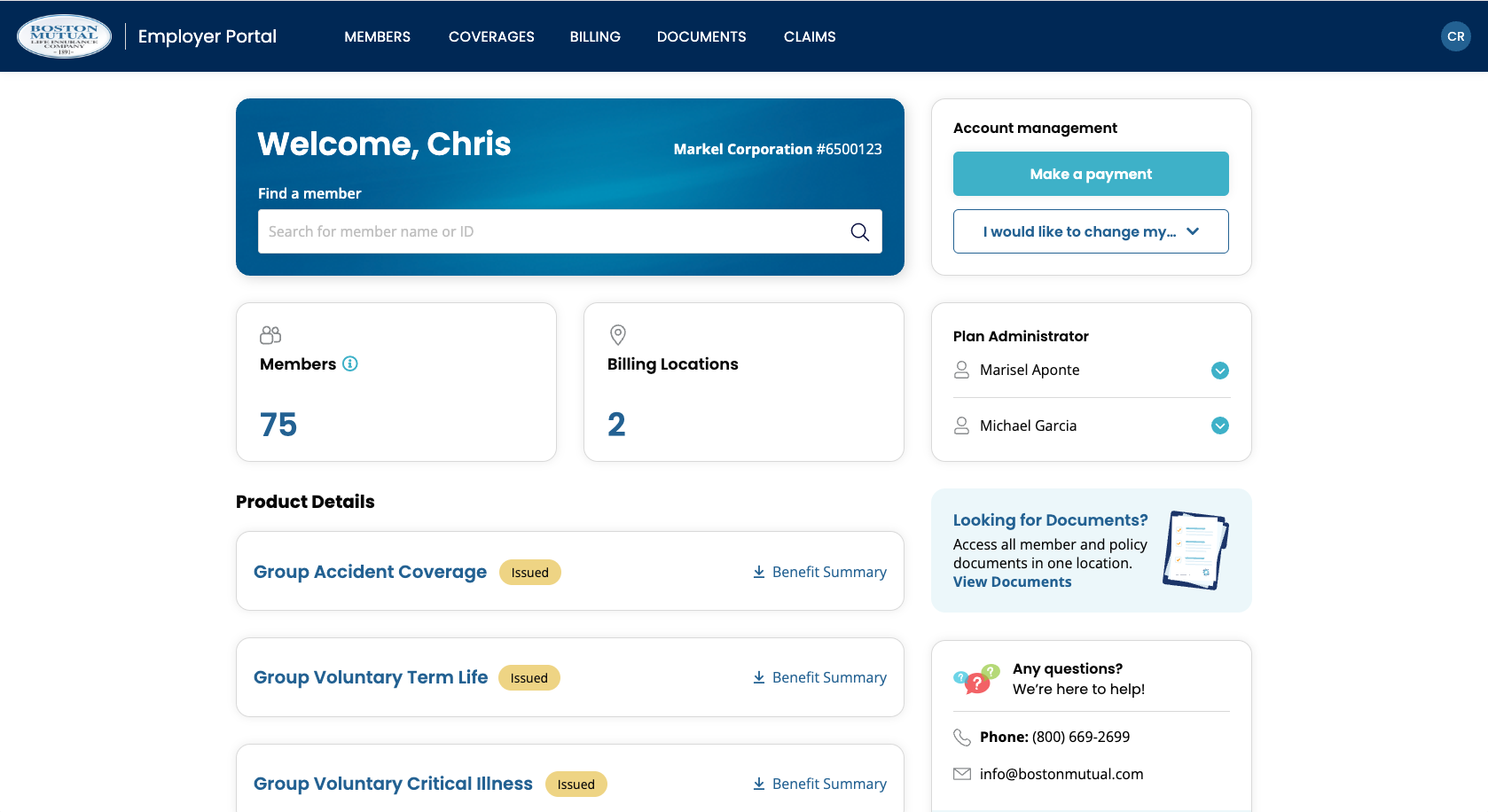Click the Billing Locations pin icon
The image size is (1488, 812).
(618, 335)
